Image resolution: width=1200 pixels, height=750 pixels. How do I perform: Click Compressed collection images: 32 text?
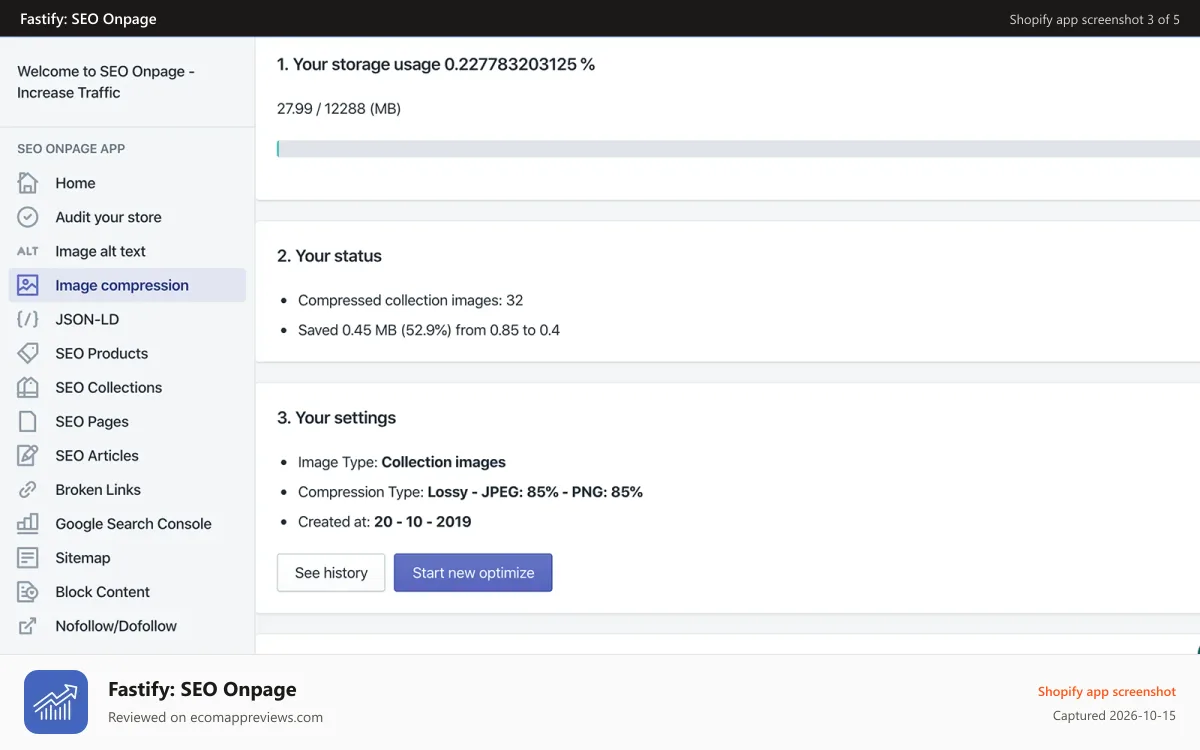(x=411, y=300)
